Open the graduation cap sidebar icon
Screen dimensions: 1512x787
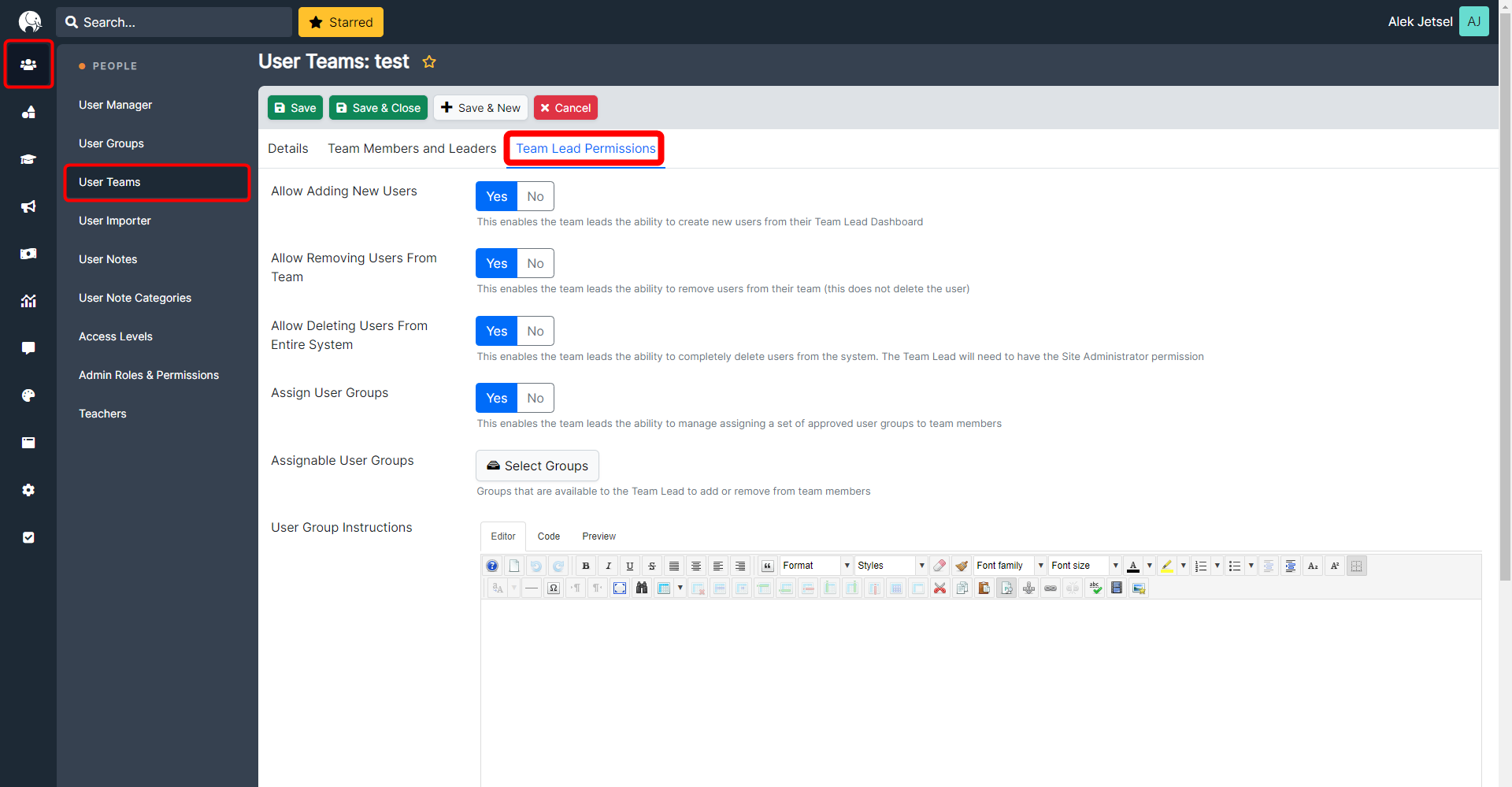[x=28, y=159]
